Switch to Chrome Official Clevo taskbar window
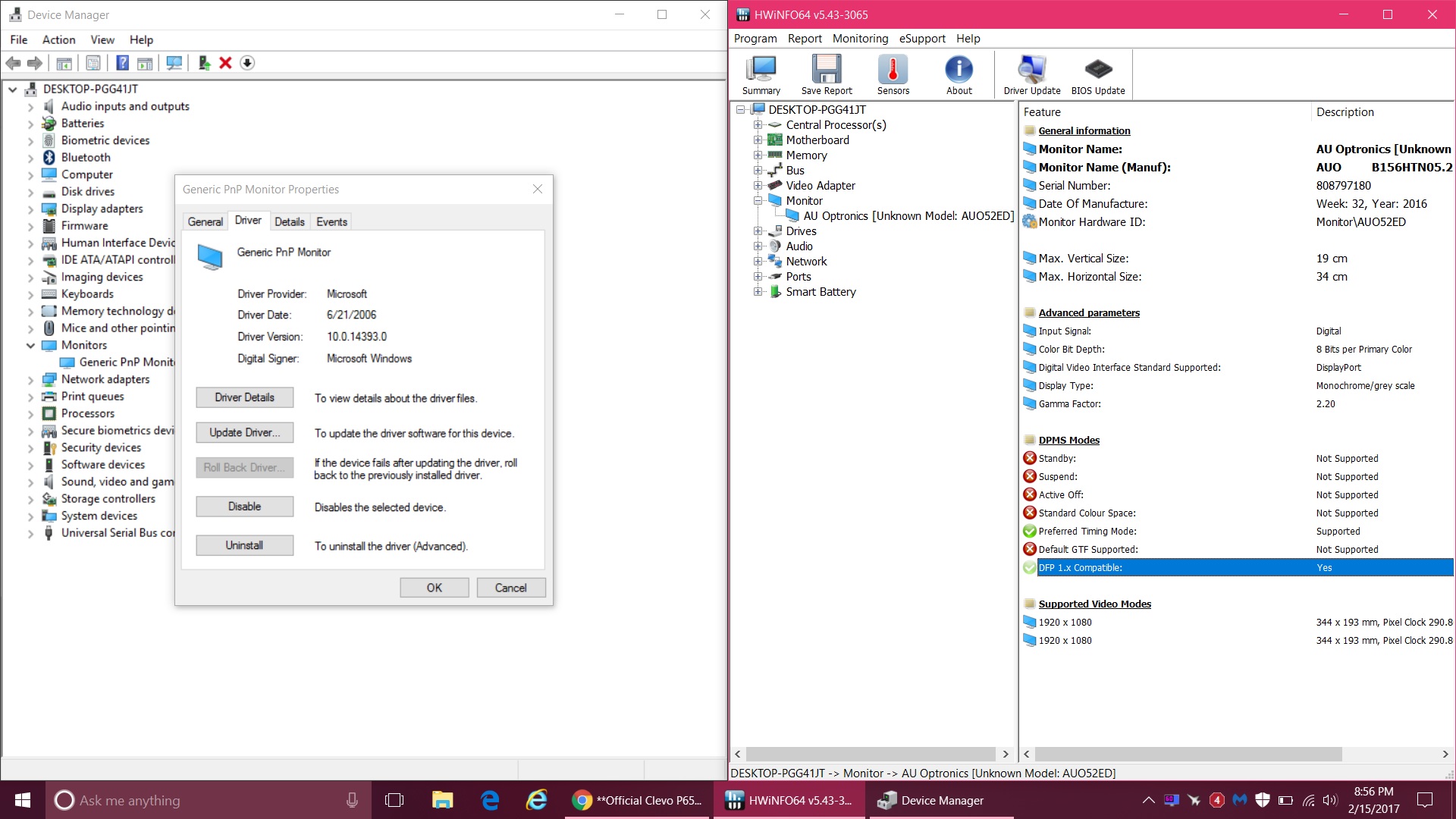 pyautogui.click(x=637, y=800)
